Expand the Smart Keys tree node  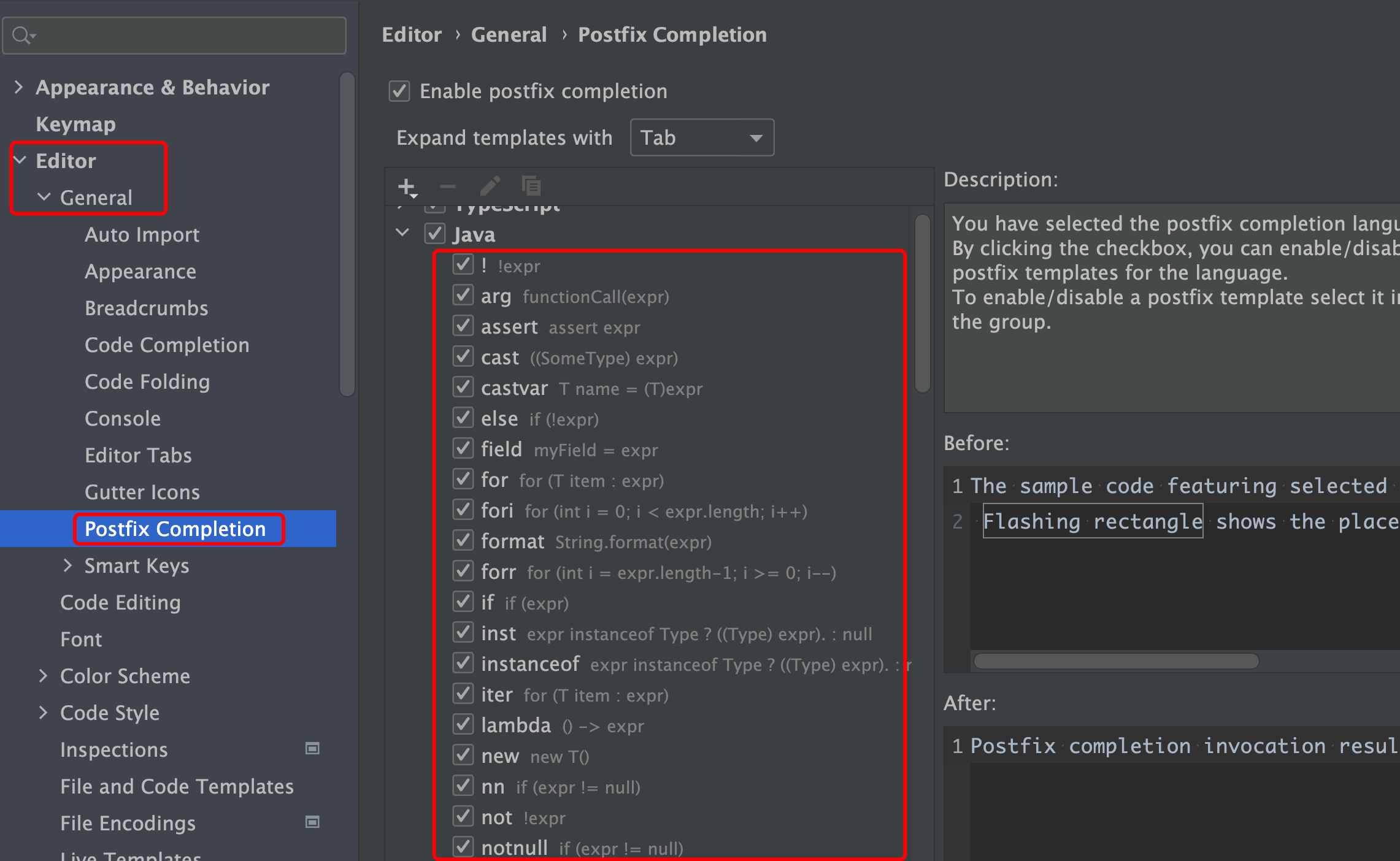point(67,565)
